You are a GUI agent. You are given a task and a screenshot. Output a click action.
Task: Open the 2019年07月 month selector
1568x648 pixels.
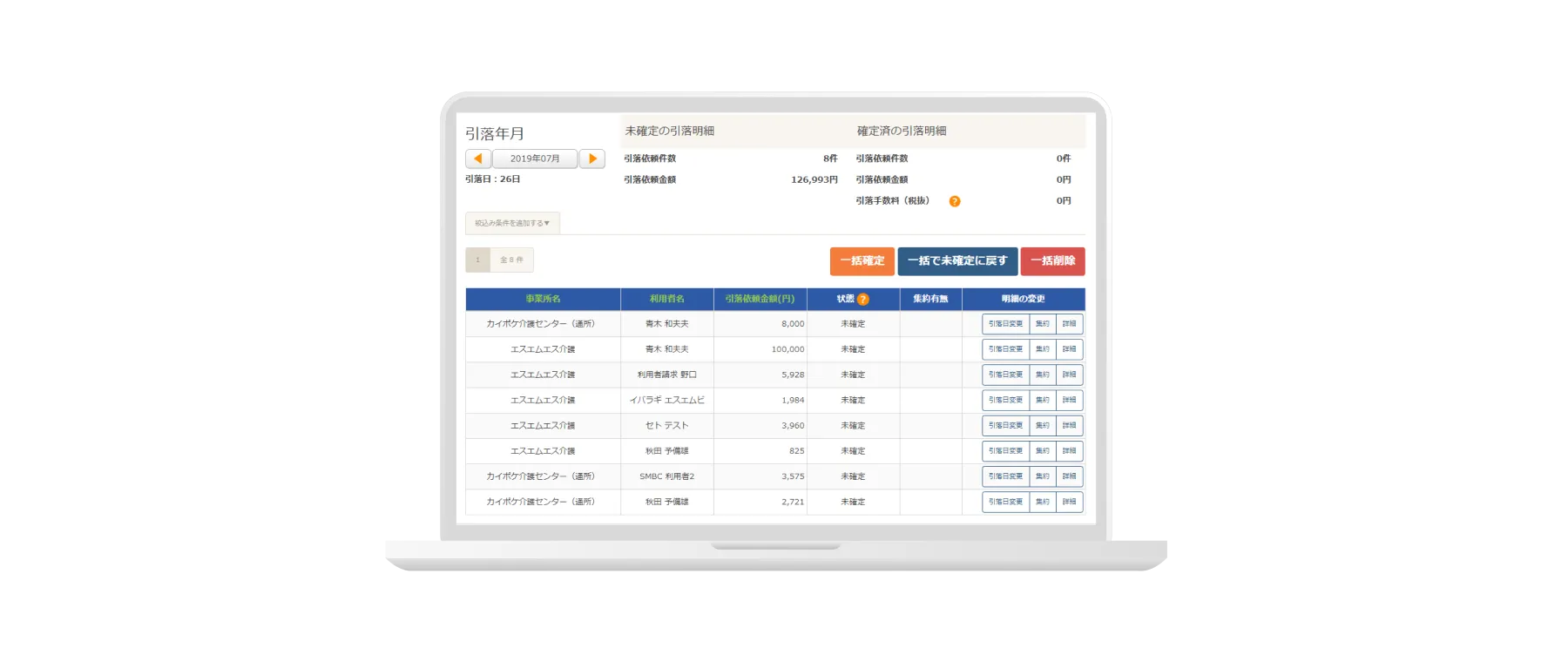tap(535, 159)
